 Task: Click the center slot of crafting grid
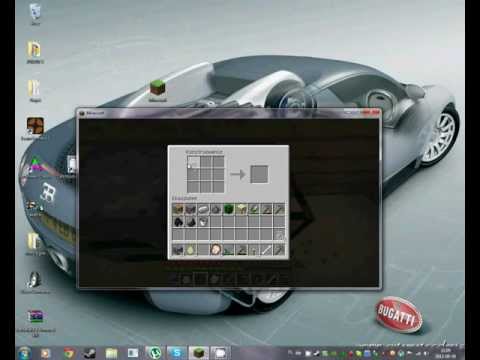206,174
